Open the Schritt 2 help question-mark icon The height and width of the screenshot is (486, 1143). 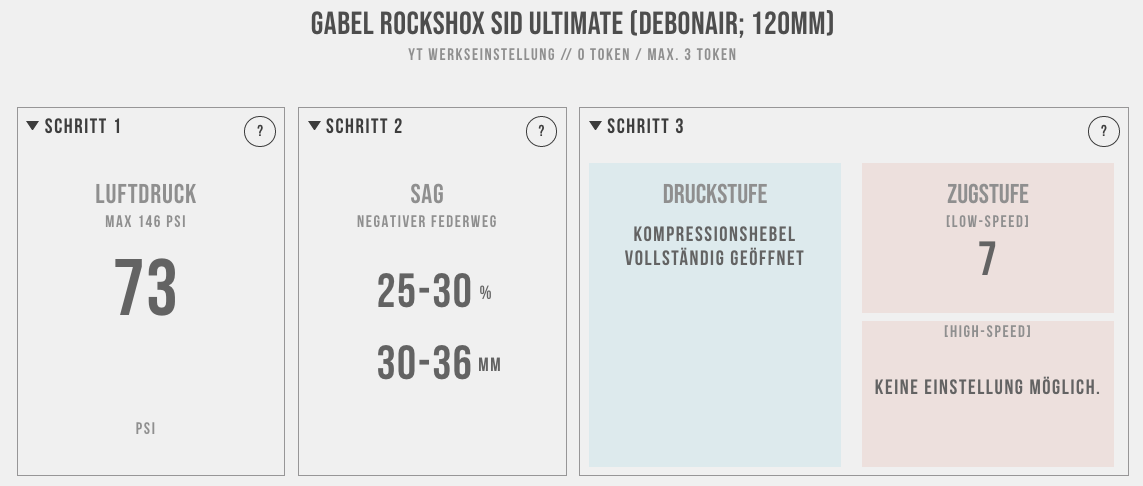(x=541, y=132)
